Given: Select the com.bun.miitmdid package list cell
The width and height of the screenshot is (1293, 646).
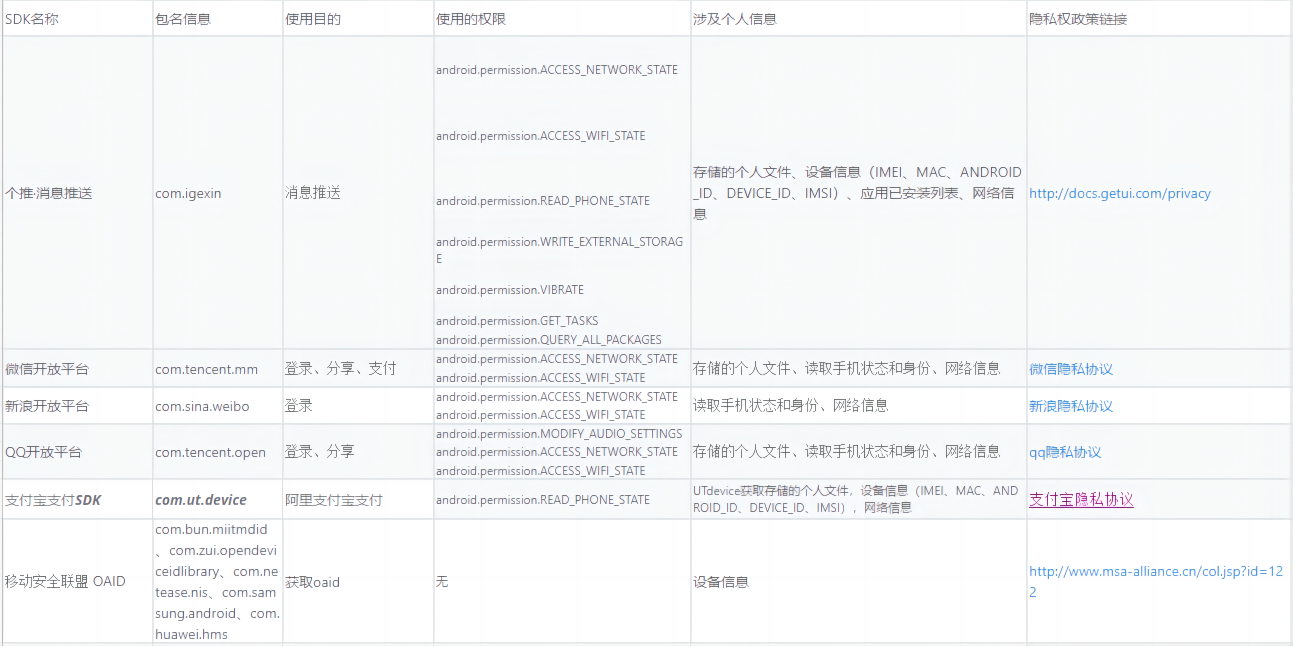Looking at the screenshot, I should 217,581.
